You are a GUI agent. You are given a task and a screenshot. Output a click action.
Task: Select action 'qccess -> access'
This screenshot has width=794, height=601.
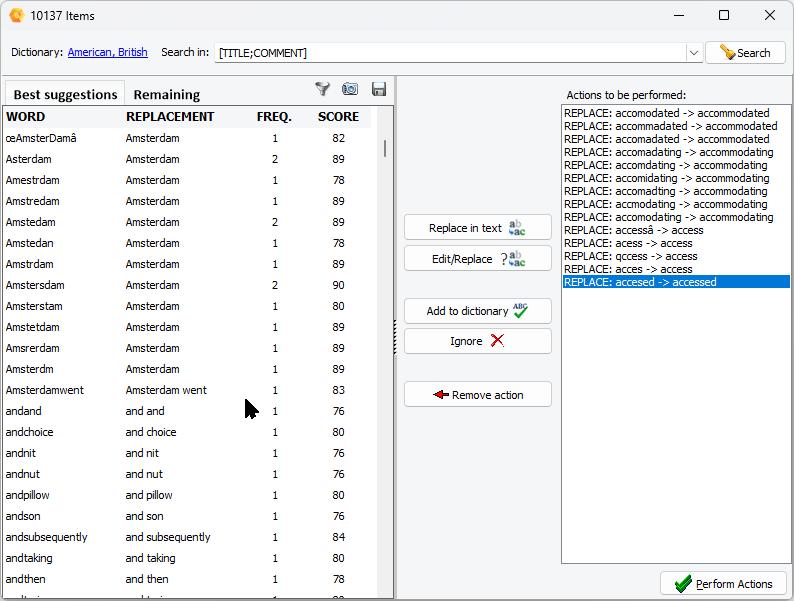[676, 256]
